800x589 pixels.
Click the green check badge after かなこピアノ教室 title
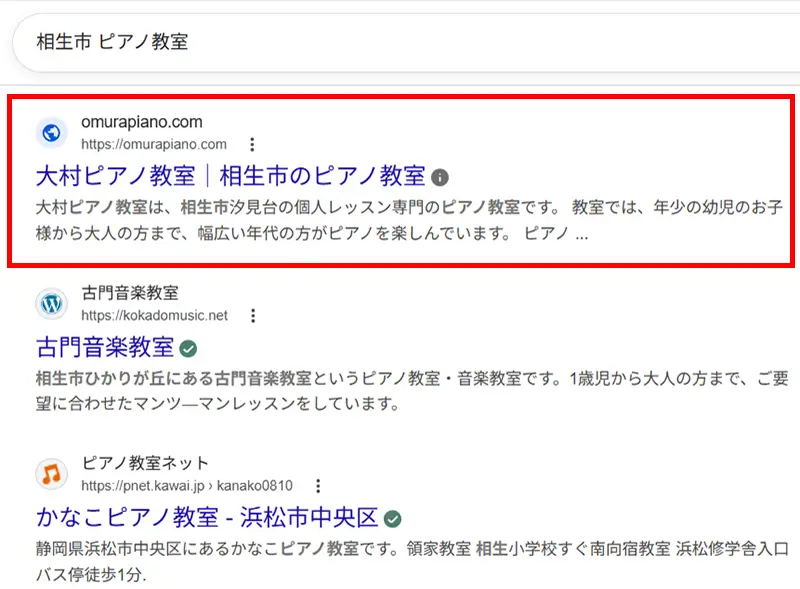point(393,518)
